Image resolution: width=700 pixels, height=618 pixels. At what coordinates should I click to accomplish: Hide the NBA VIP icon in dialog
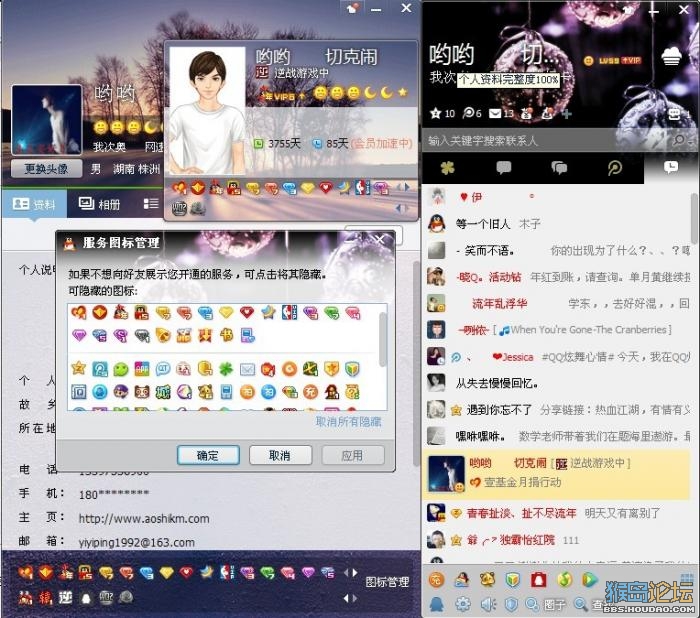click(289, 313)
